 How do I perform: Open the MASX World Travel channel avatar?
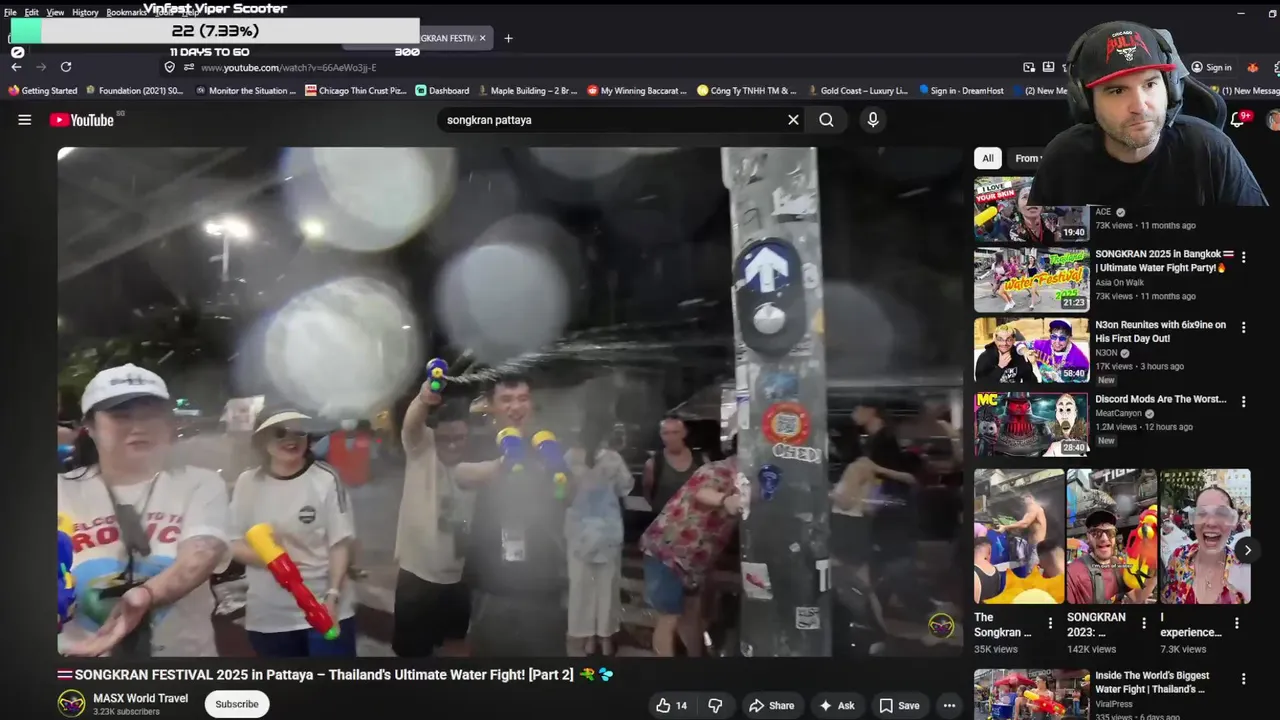pos(71,704)
